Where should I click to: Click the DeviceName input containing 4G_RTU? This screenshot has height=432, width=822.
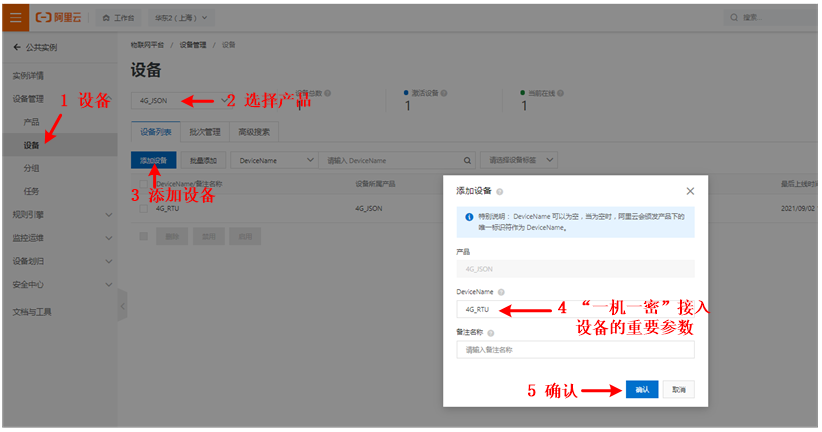576,309
